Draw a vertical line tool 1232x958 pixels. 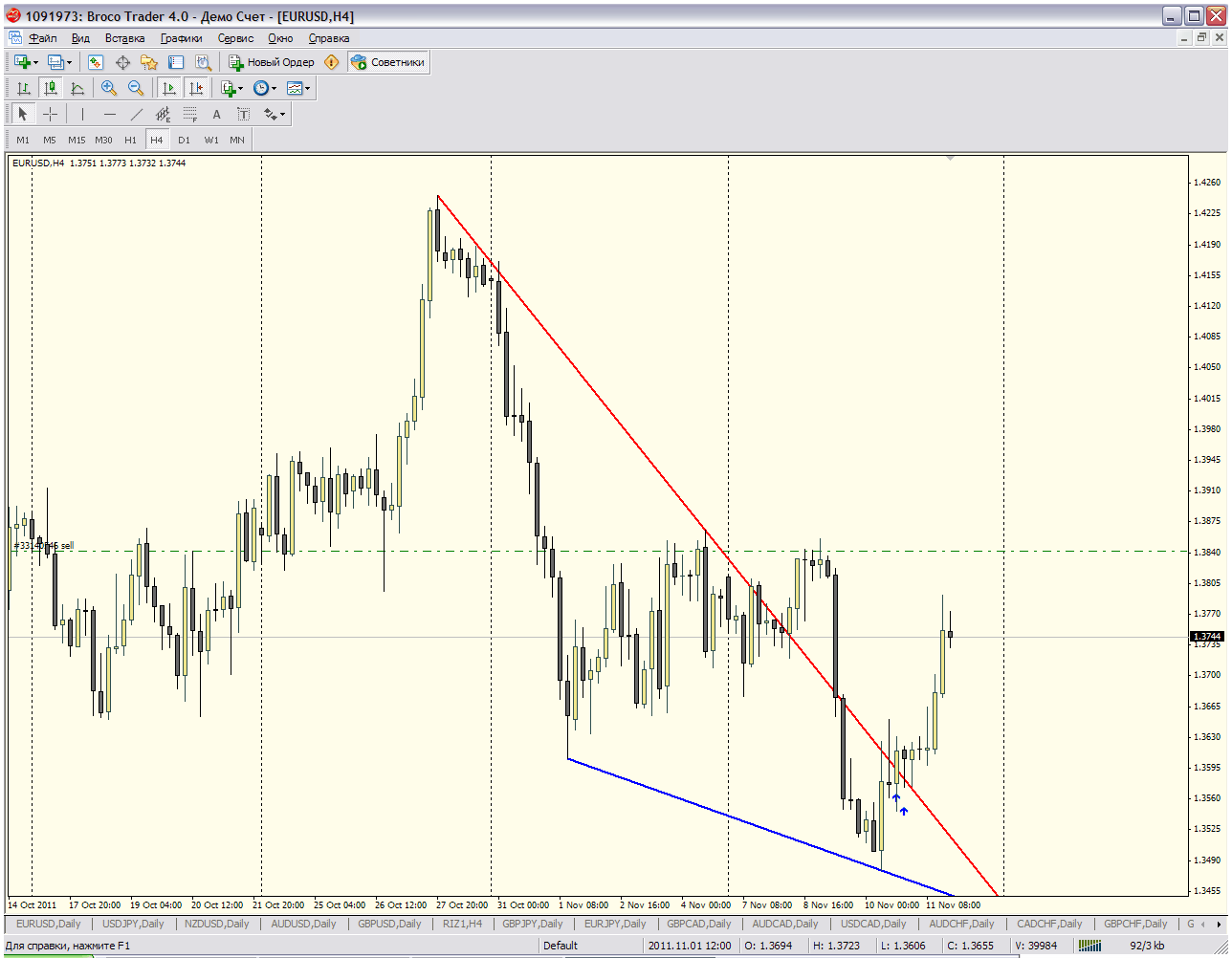coord(82,114)
